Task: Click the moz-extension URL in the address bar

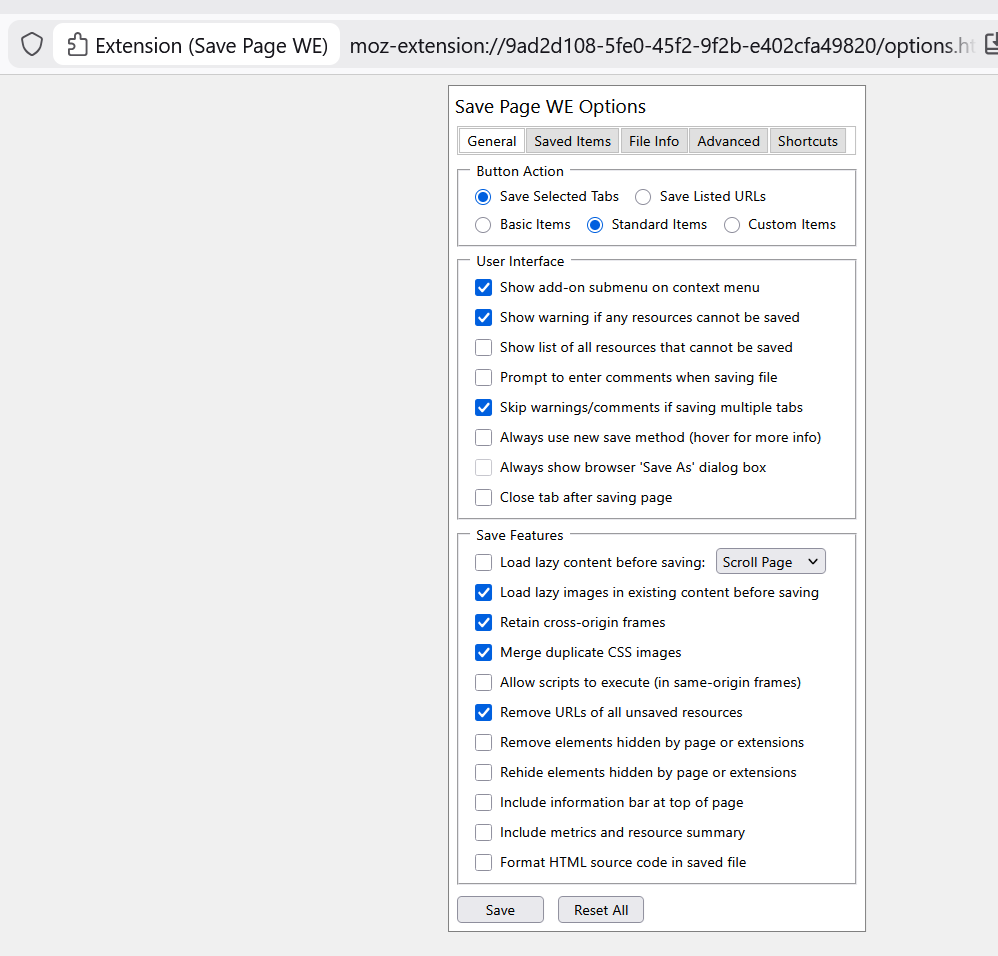Action: point(660,46)
